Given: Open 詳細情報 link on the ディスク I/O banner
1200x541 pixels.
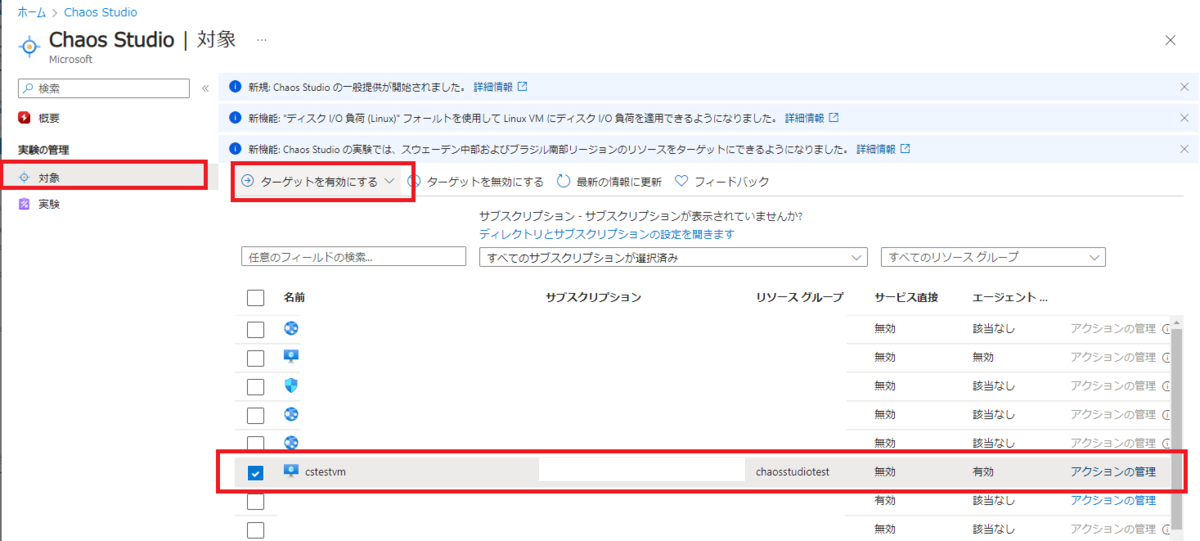Looking at the screenshot, I should tap(805, 118).
